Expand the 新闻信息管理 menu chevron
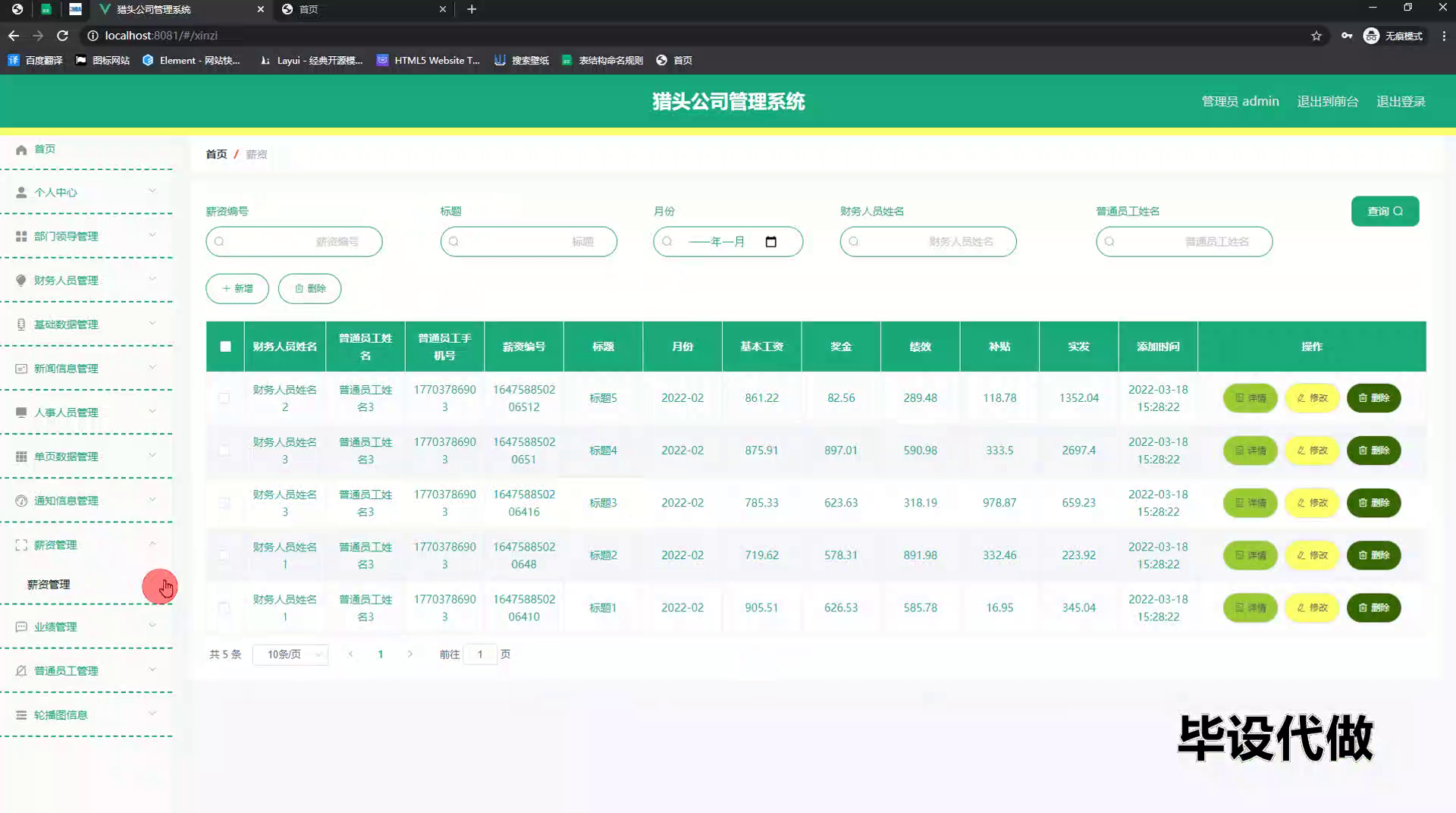This screenshot has height=813, width=1456. click(x=152, y=367)
